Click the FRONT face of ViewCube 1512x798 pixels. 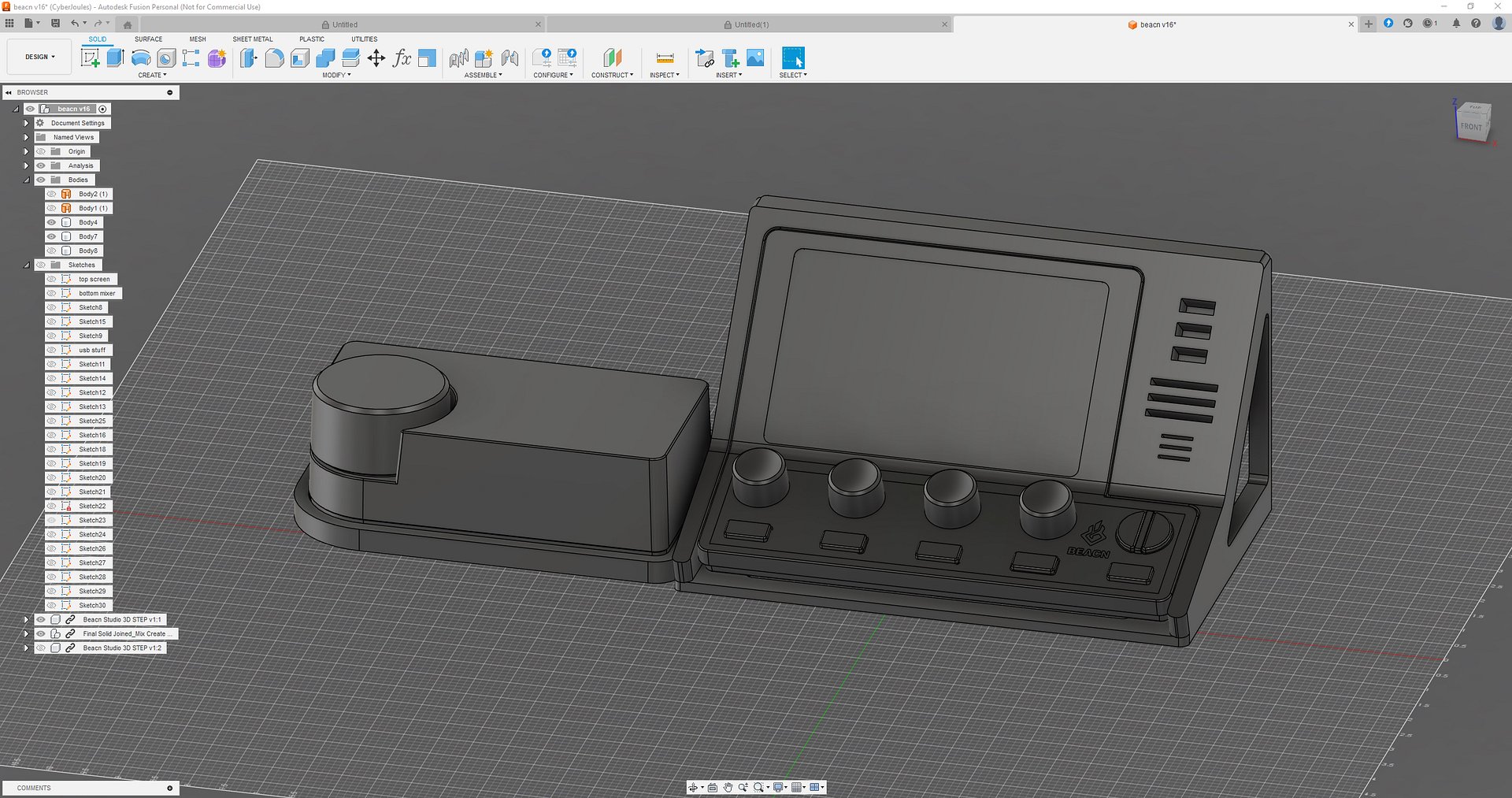[x=1470, y=126]
